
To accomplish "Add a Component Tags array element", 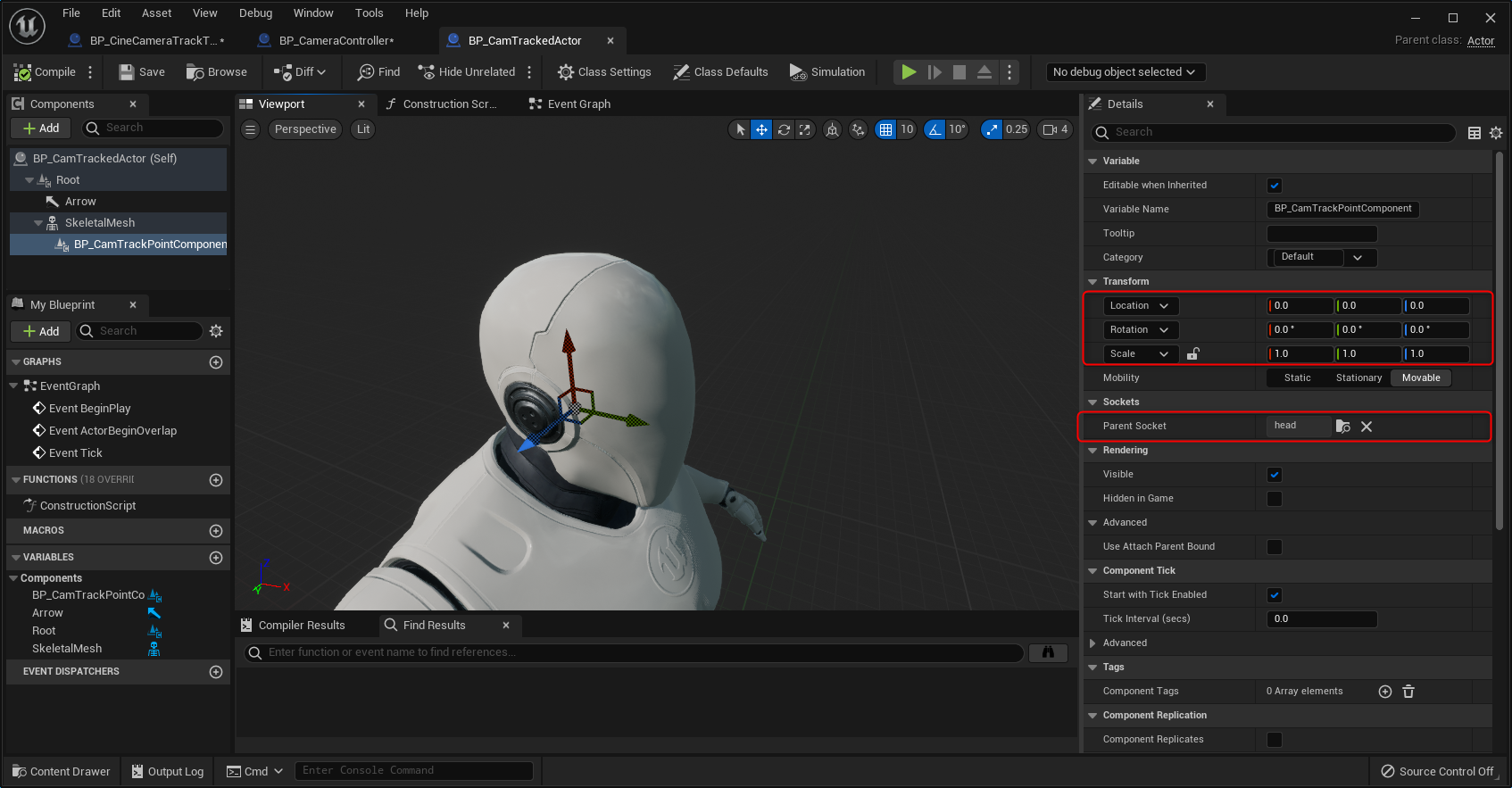I will (x=1385, y=692).
